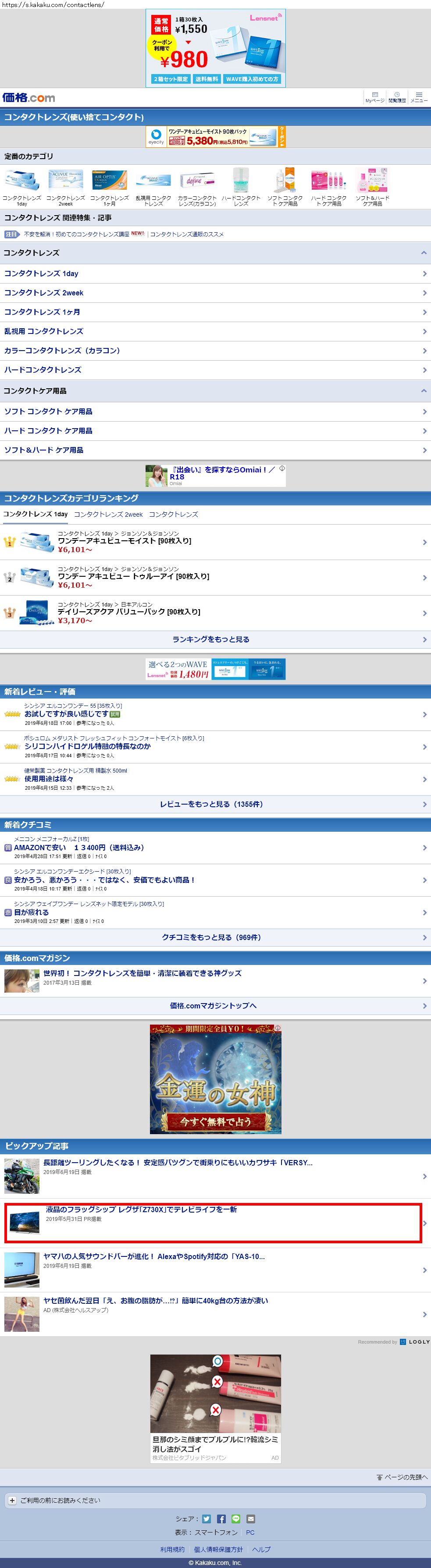Open the カラーコンタクトレンズ(カラコン) list row
Screen dimensions: 431x1568
(x=216, y=351)
